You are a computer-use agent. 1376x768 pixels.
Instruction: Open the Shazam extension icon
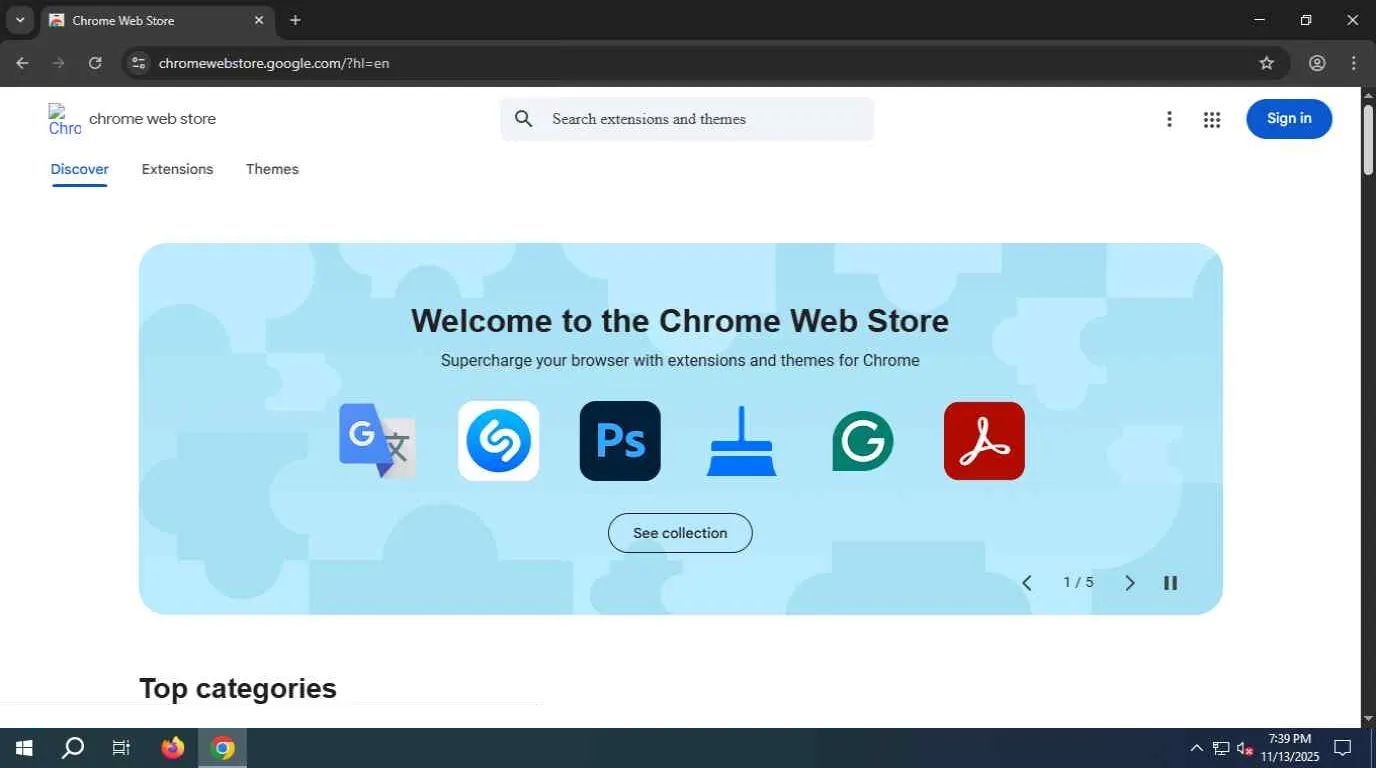pos(498,441)
